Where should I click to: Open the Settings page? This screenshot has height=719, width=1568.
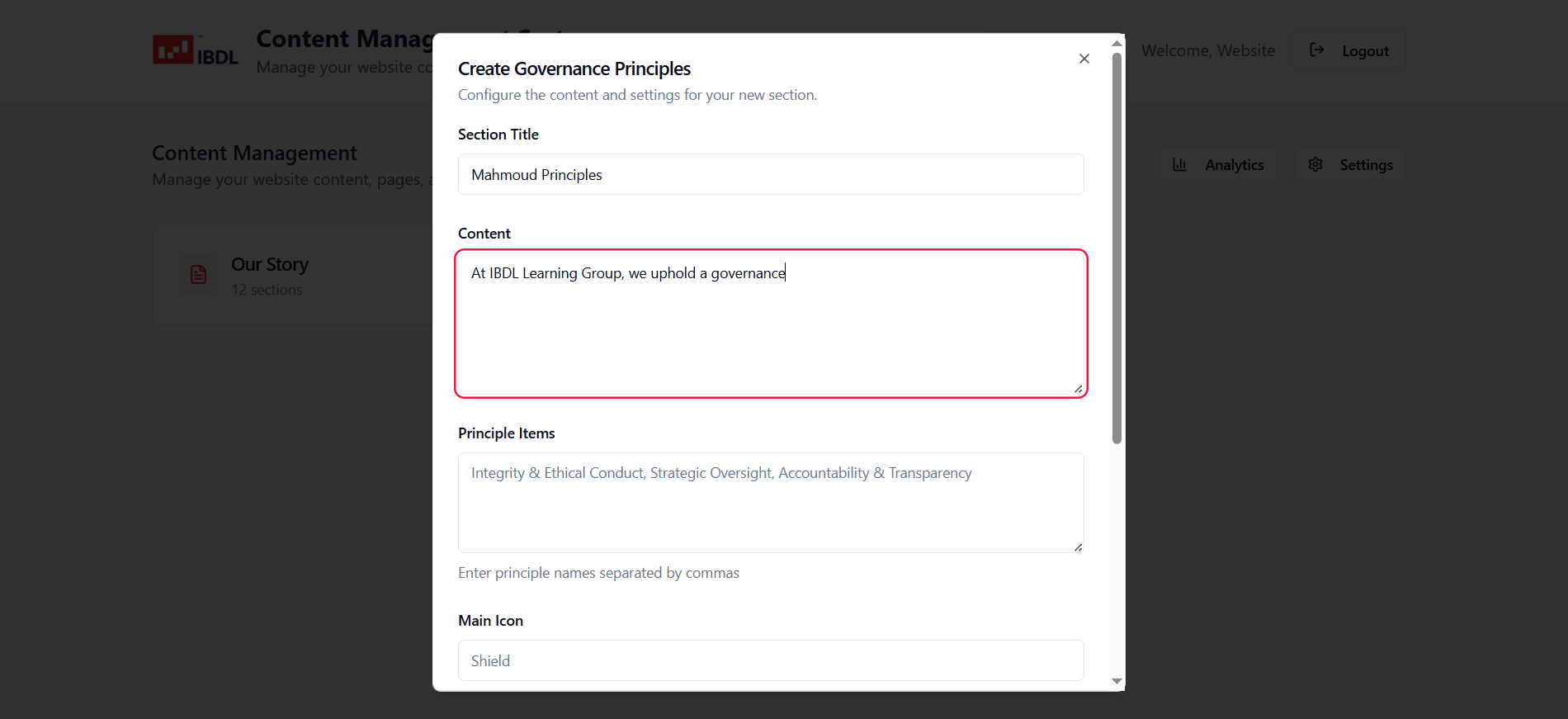point(1350,165)
